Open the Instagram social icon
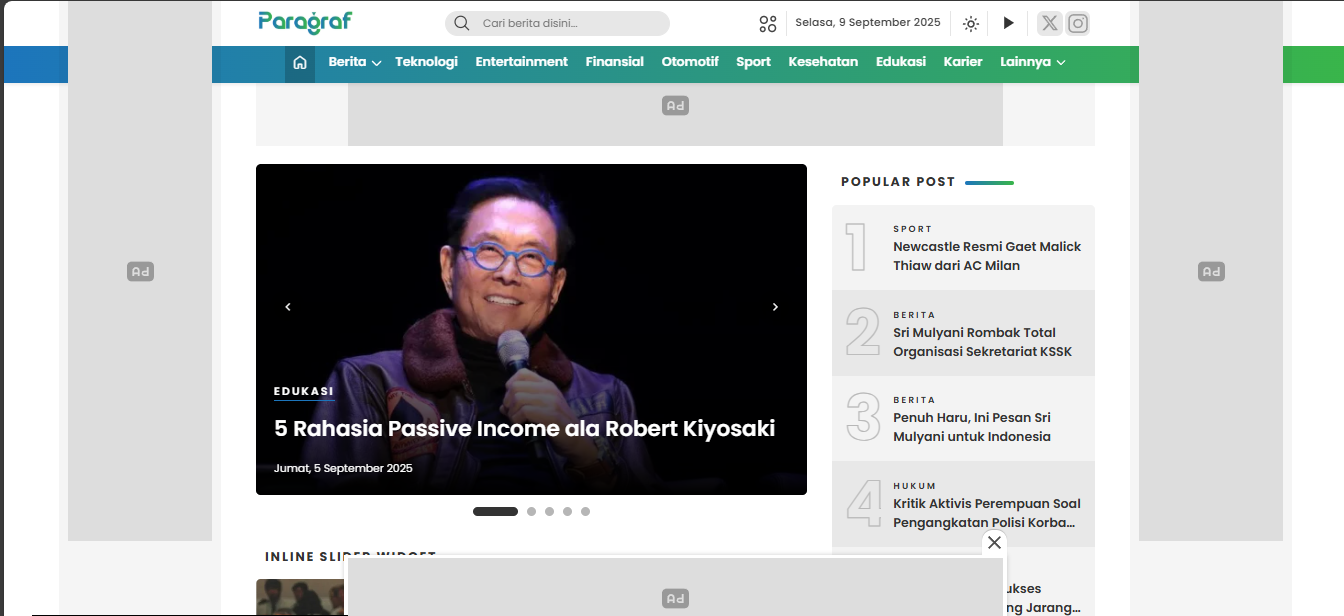Image resolution: width=1344 pixels, height=616 pixels. pos(1077,23)
